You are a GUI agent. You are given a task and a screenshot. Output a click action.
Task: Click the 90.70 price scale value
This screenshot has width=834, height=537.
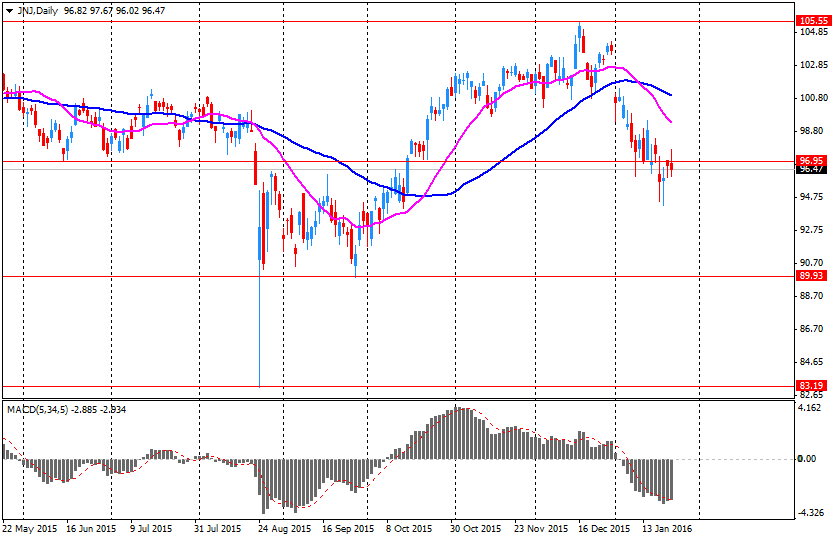(x=812, y=263)
